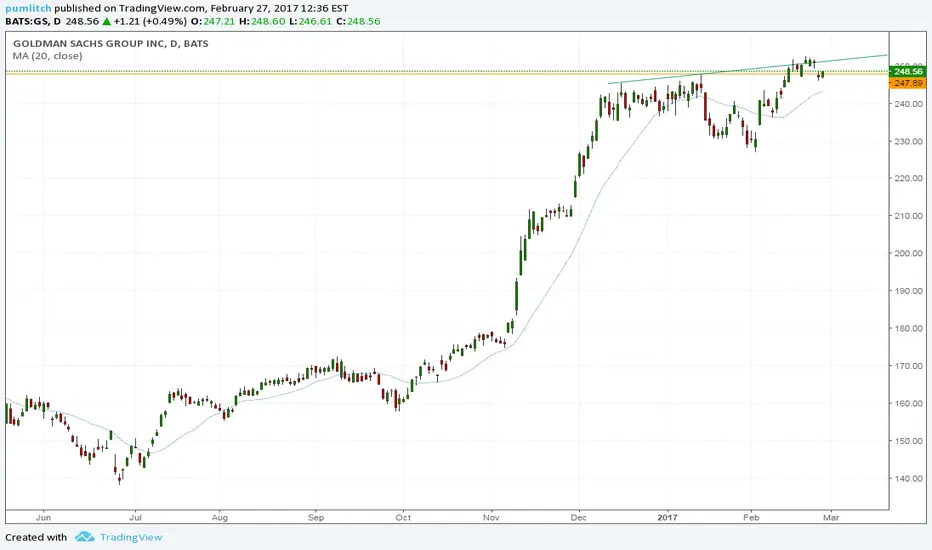Click the 2017 label on the time axis

[x=667, y=517]
